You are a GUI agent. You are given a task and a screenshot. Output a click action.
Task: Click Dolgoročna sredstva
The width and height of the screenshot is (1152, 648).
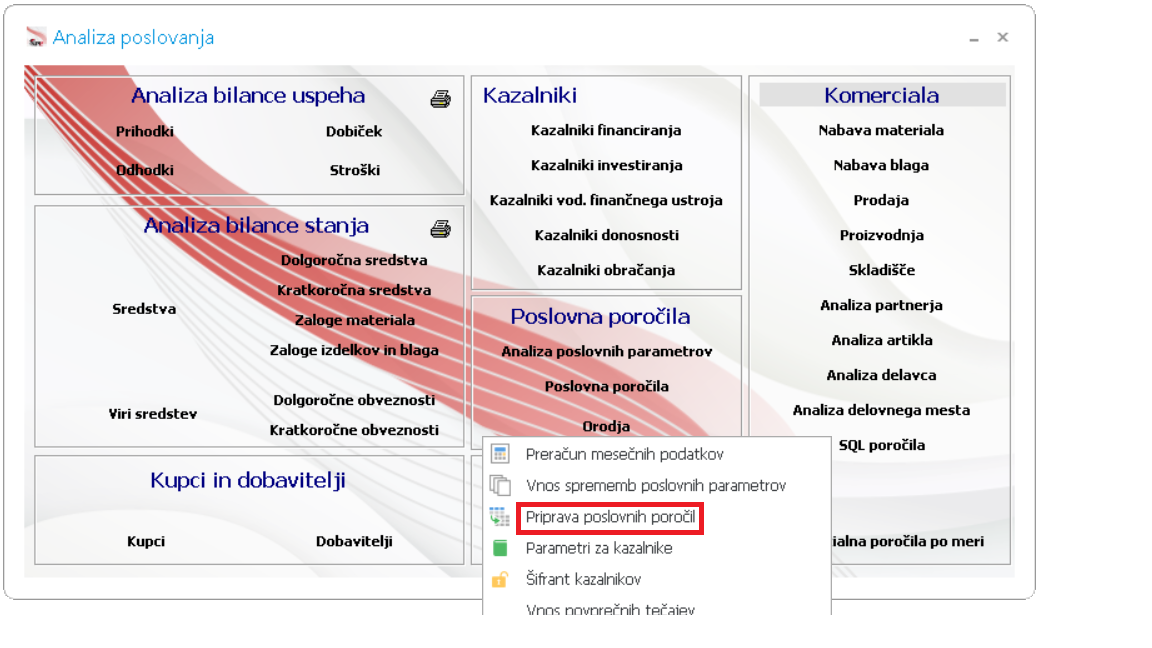coord(354,260)
